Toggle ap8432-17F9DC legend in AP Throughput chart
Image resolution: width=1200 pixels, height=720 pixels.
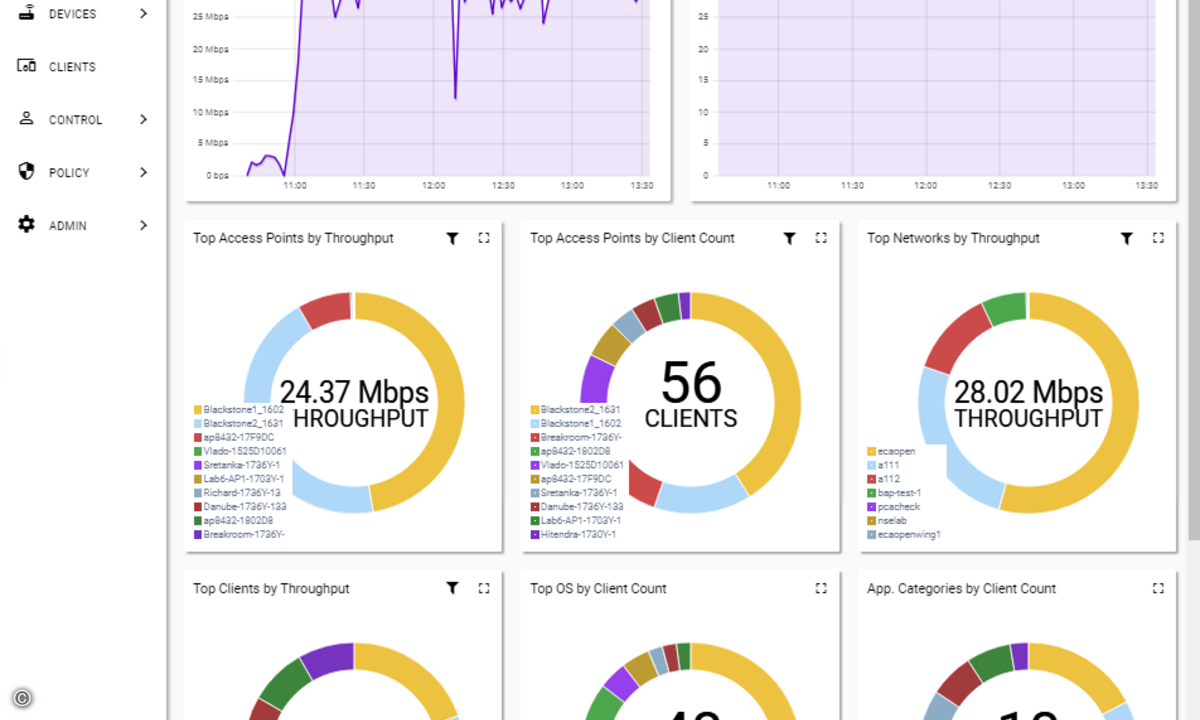pyautogui.click(x=234, y=437)
